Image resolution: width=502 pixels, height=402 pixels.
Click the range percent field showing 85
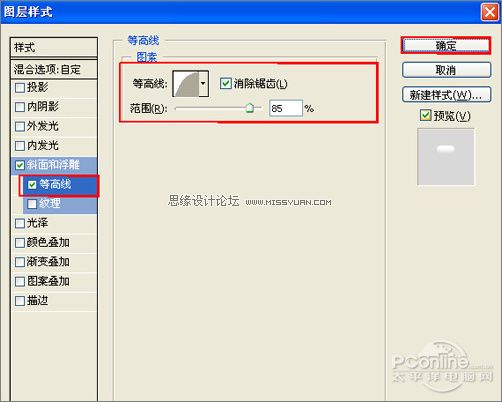[x=286, y=108]
